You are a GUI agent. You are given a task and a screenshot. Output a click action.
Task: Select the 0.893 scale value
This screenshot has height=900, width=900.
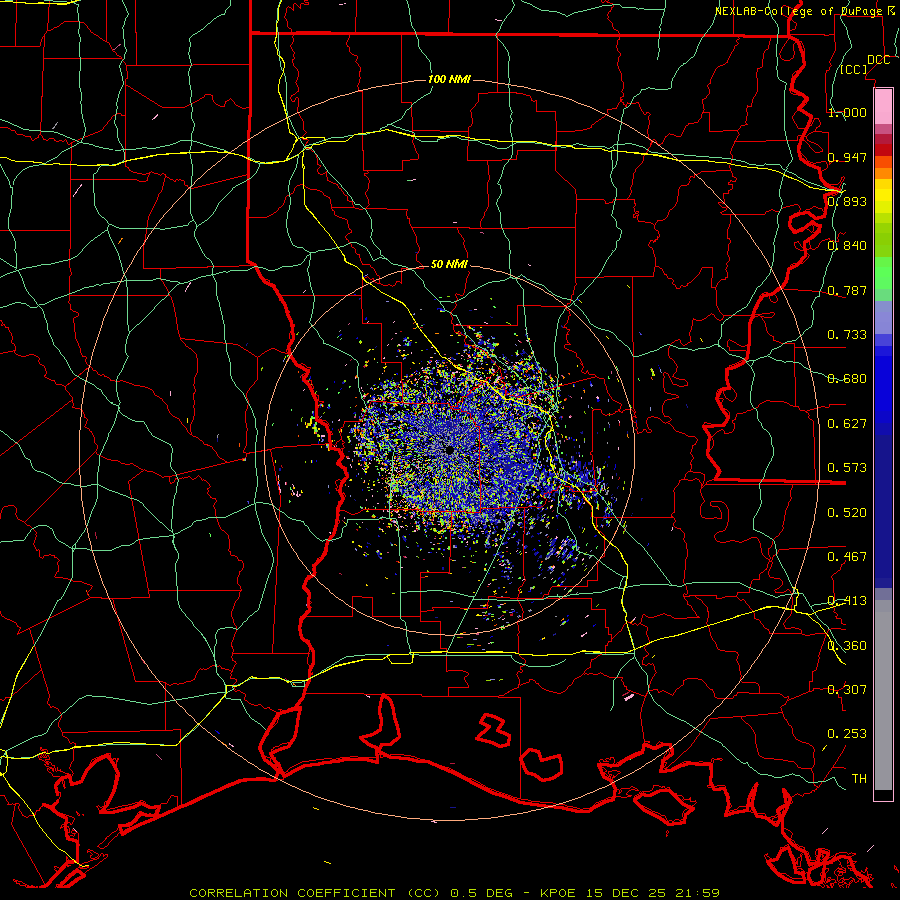pyautogui.click(x=847, y=201)
